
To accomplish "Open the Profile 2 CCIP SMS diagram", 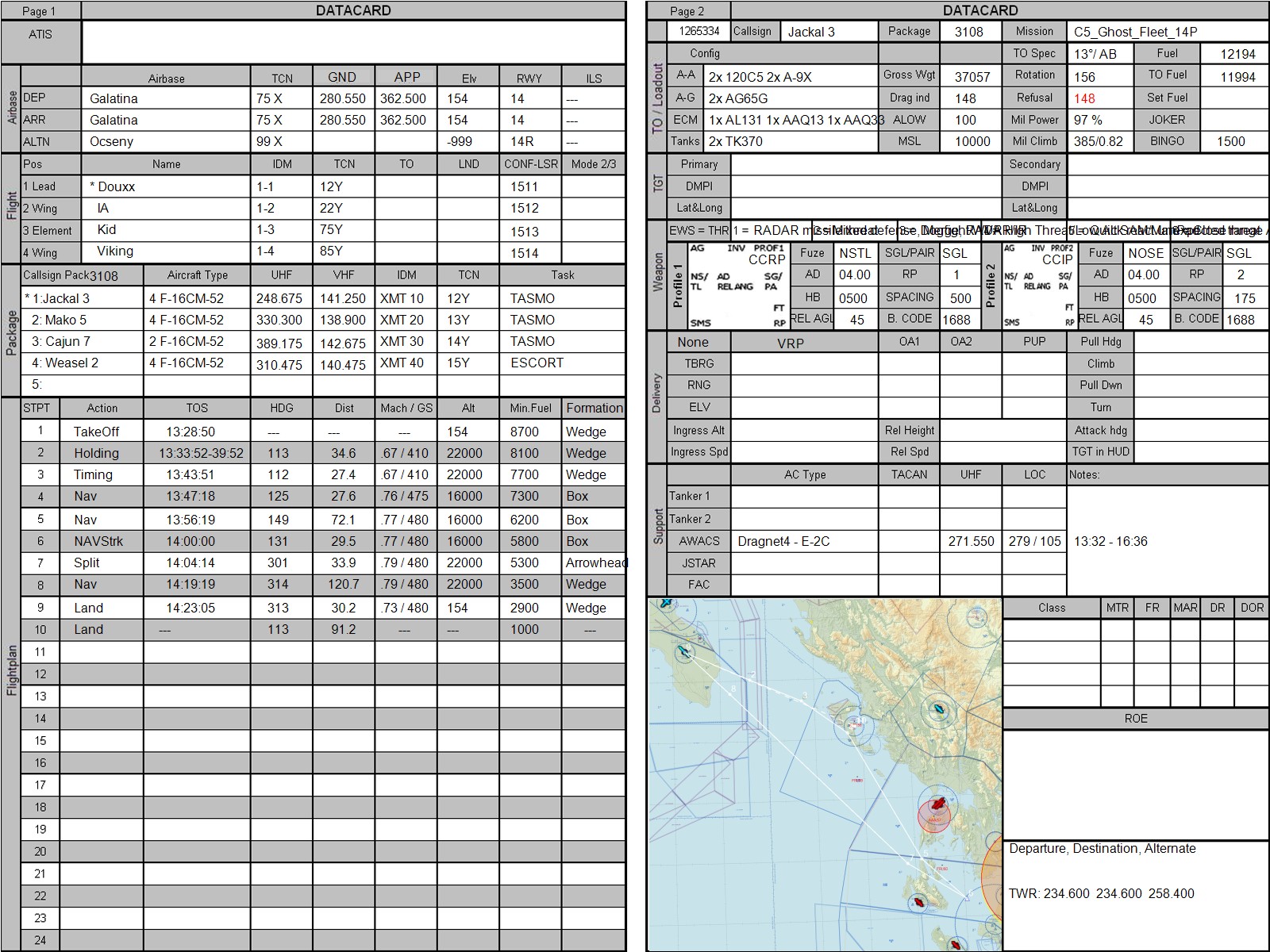I will point(1038,286).
